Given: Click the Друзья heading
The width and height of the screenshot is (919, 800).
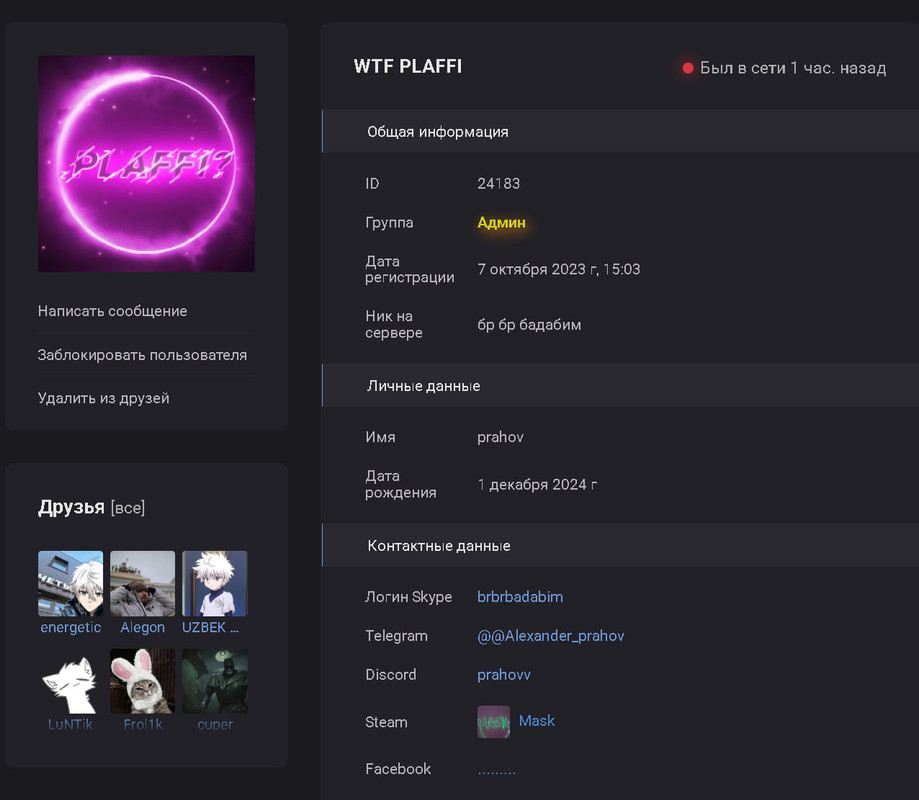Looking at the screenshot, I should [x=71, y=507].
